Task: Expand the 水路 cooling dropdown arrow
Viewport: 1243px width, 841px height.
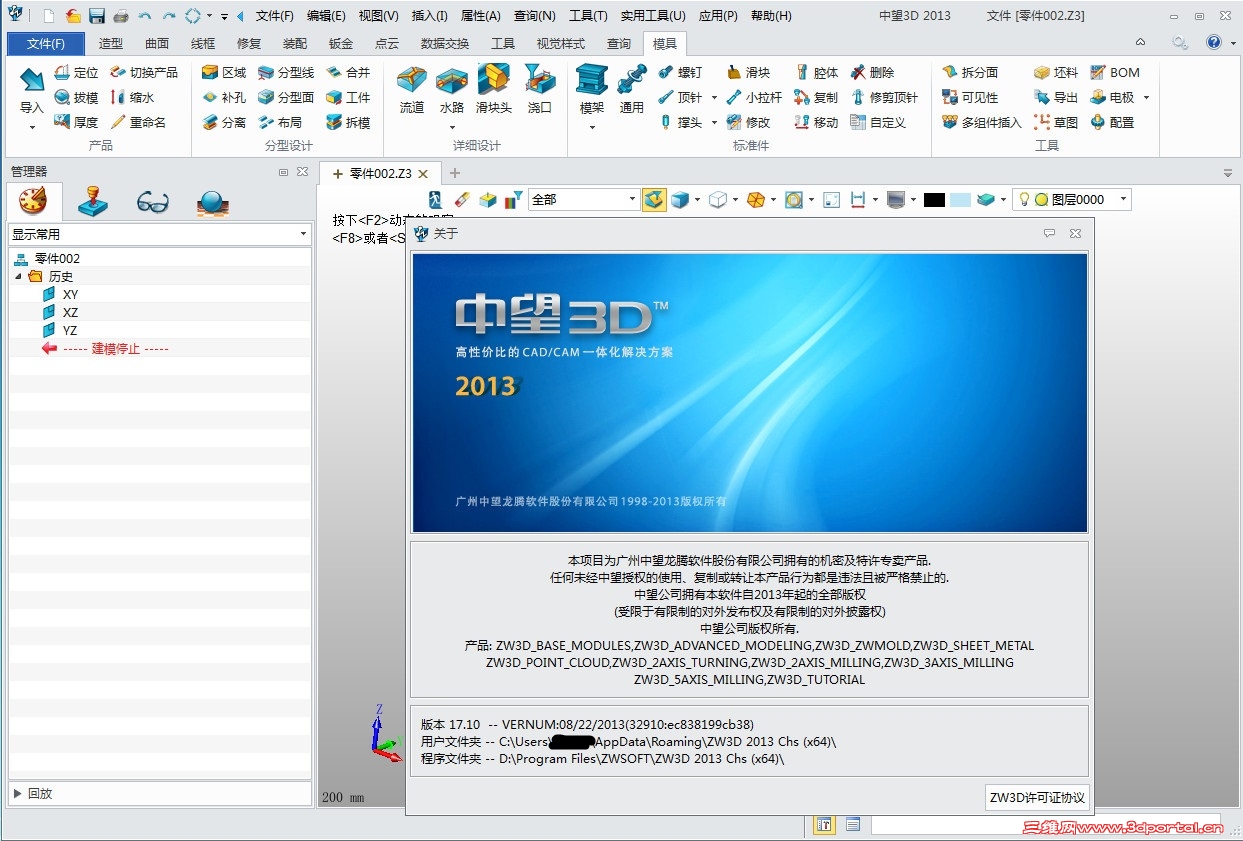Action: pyautogui.click(x=452, y=127)
